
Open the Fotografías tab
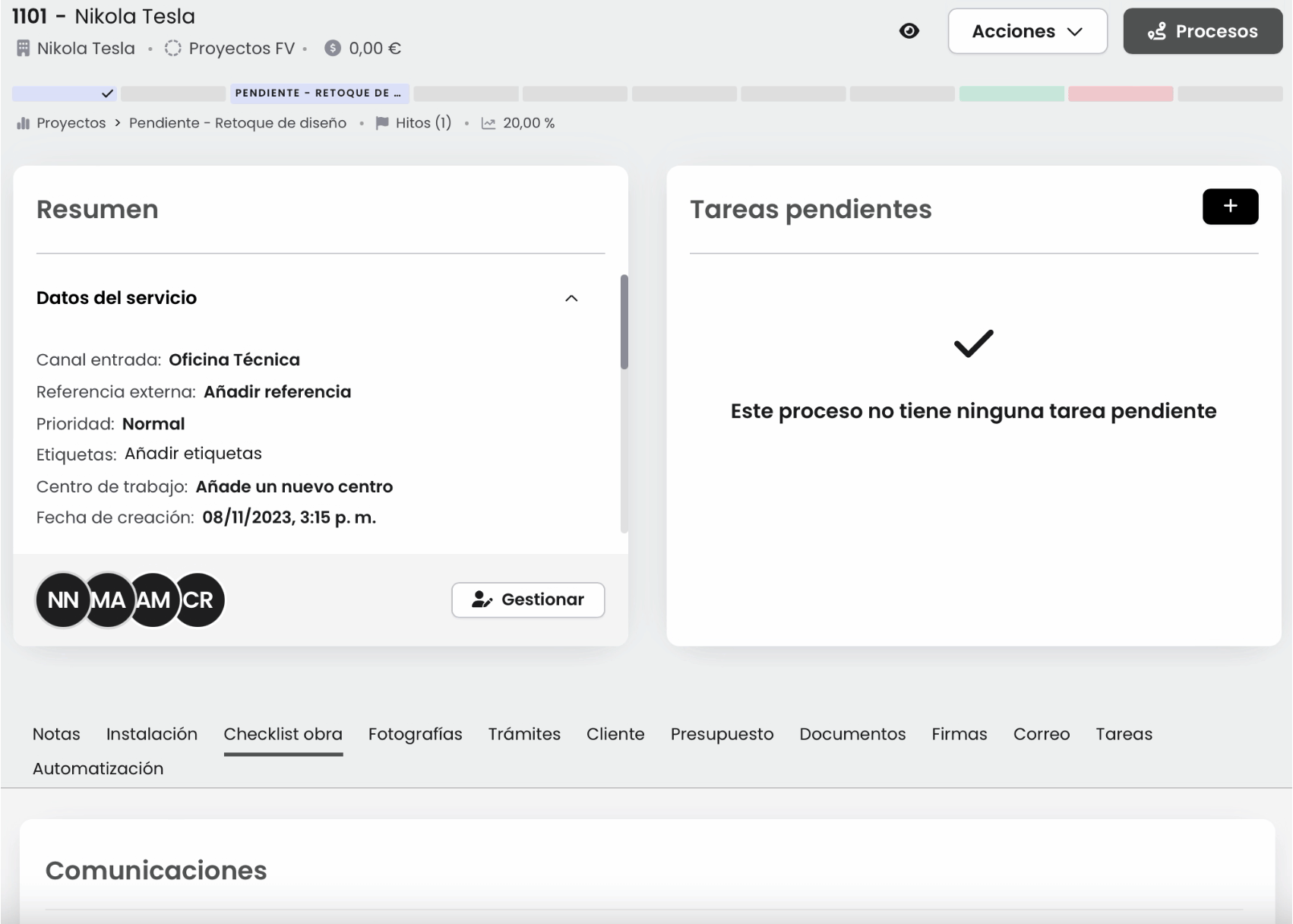[416, 734]
